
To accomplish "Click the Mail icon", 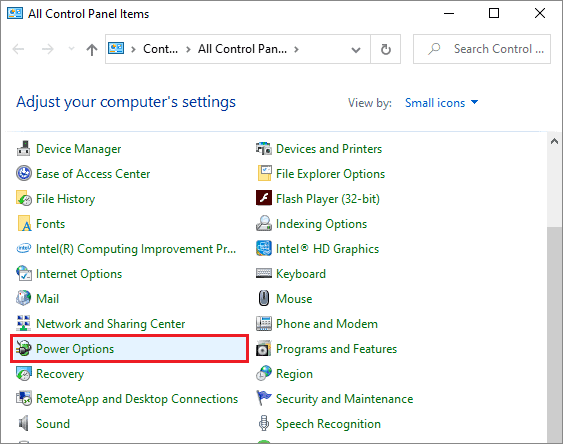I will pos(24,298).
